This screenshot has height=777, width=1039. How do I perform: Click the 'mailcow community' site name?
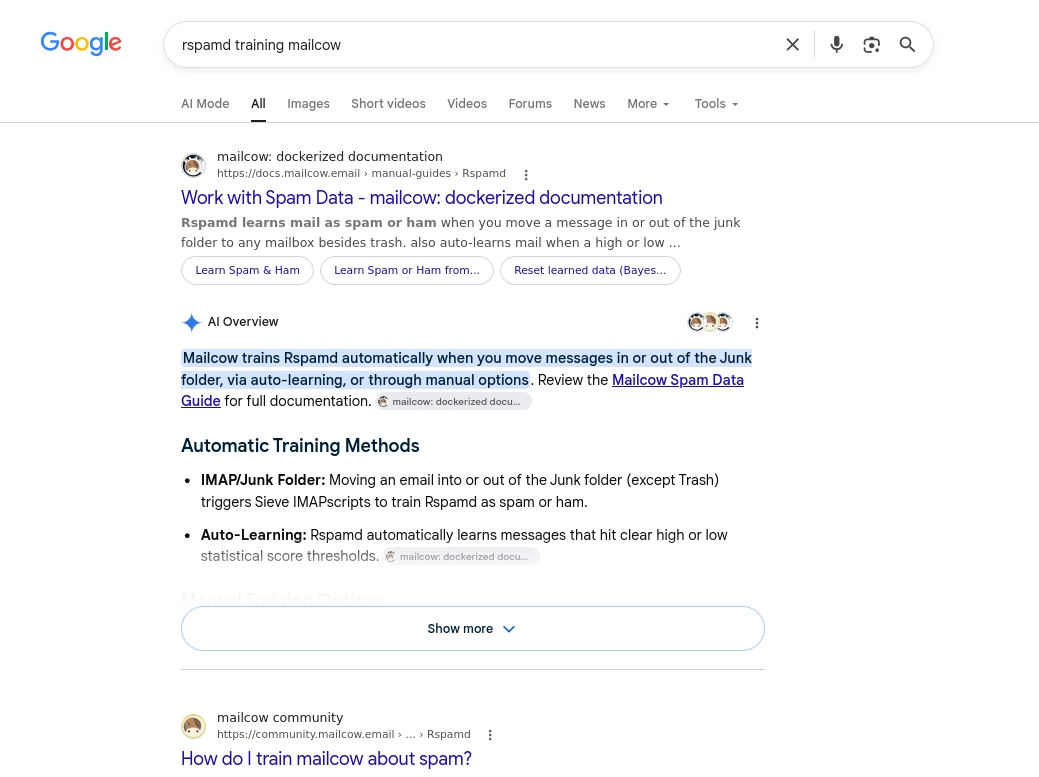tap(280, 717)
